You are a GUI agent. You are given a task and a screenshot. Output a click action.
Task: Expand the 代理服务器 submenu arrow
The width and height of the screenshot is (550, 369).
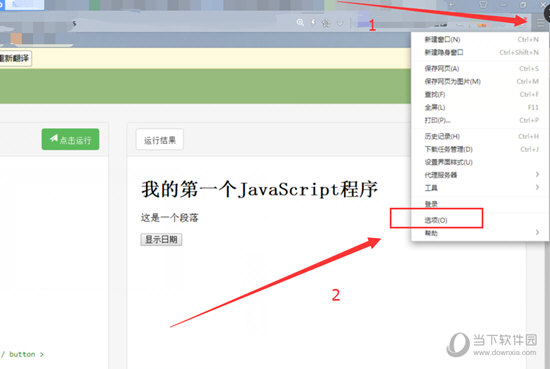(x=537, y=174)
